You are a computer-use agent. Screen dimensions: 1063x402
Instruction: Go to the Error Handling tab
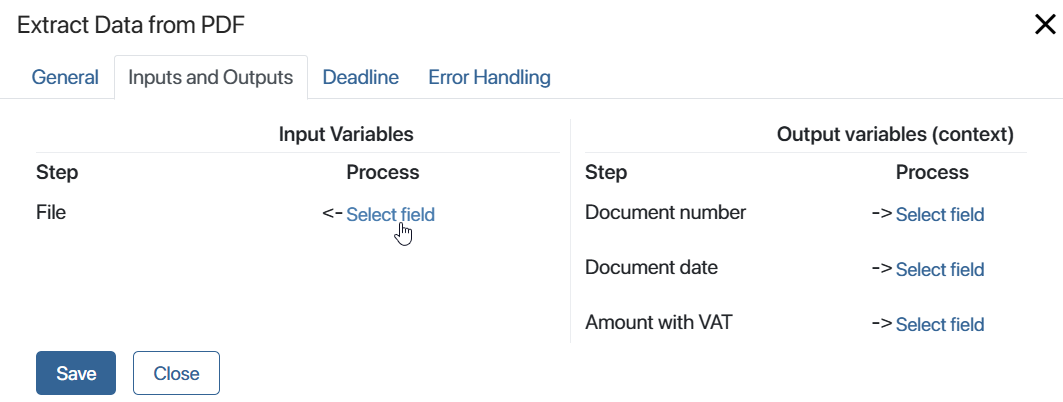click(489, 77)
